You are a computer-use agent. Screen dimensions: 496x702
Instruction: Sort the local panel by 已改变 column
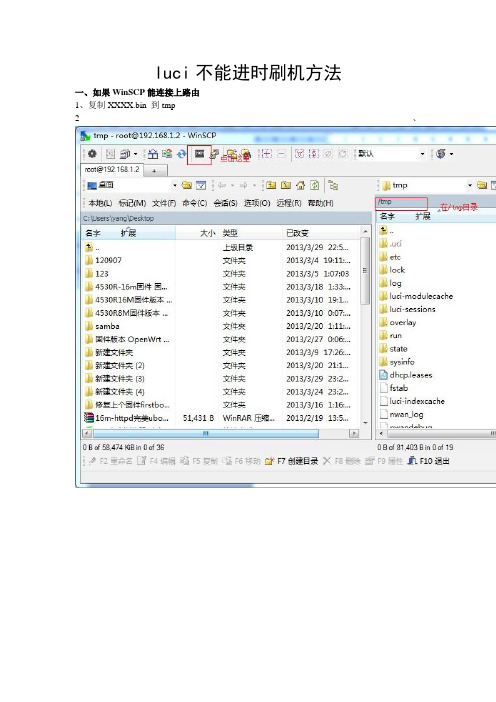pyautogui.click(x=321, y=233)
